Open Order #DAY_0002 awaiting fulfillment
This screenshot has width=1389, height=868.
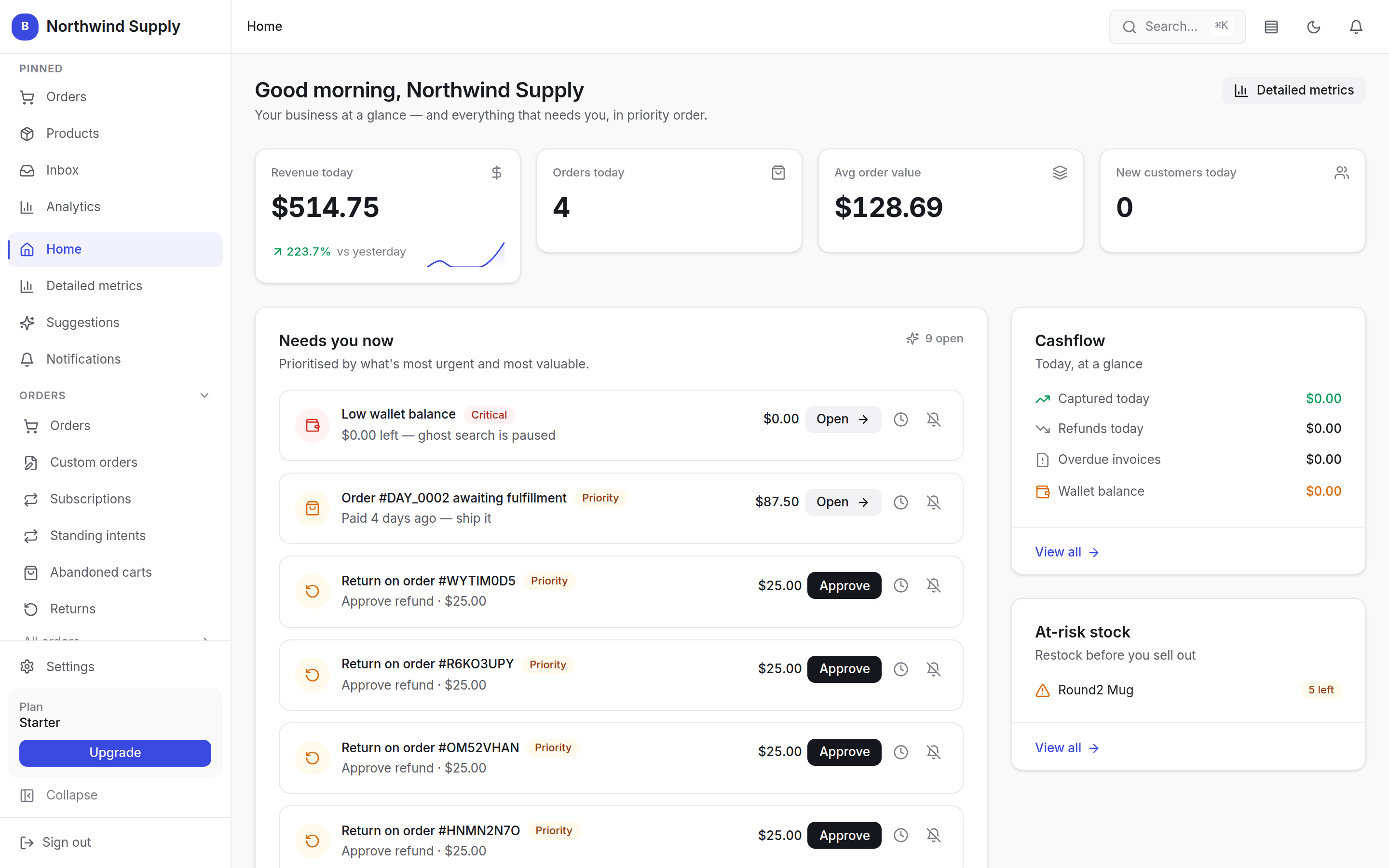click(843, 502)
